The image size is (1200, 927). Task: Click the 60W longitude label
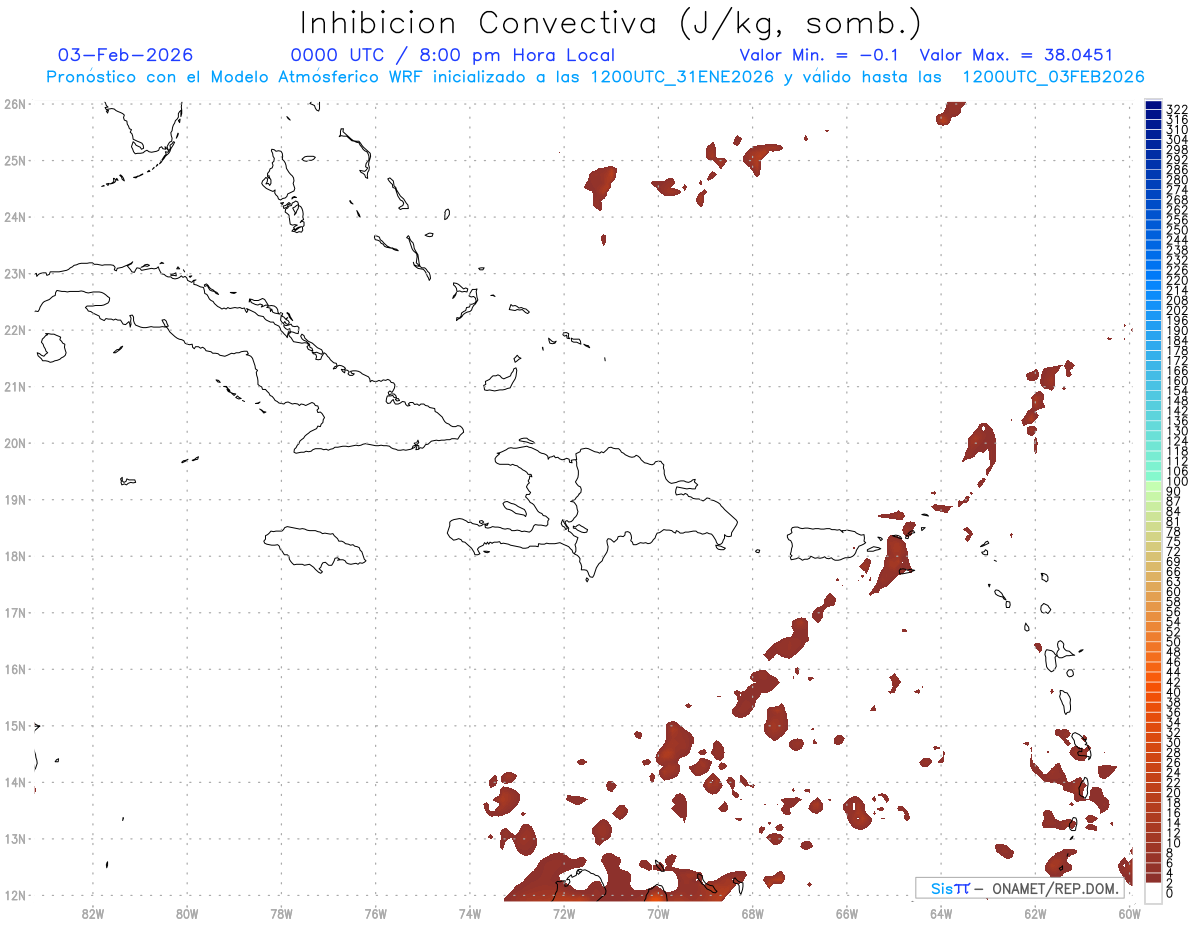(1130, 913)
